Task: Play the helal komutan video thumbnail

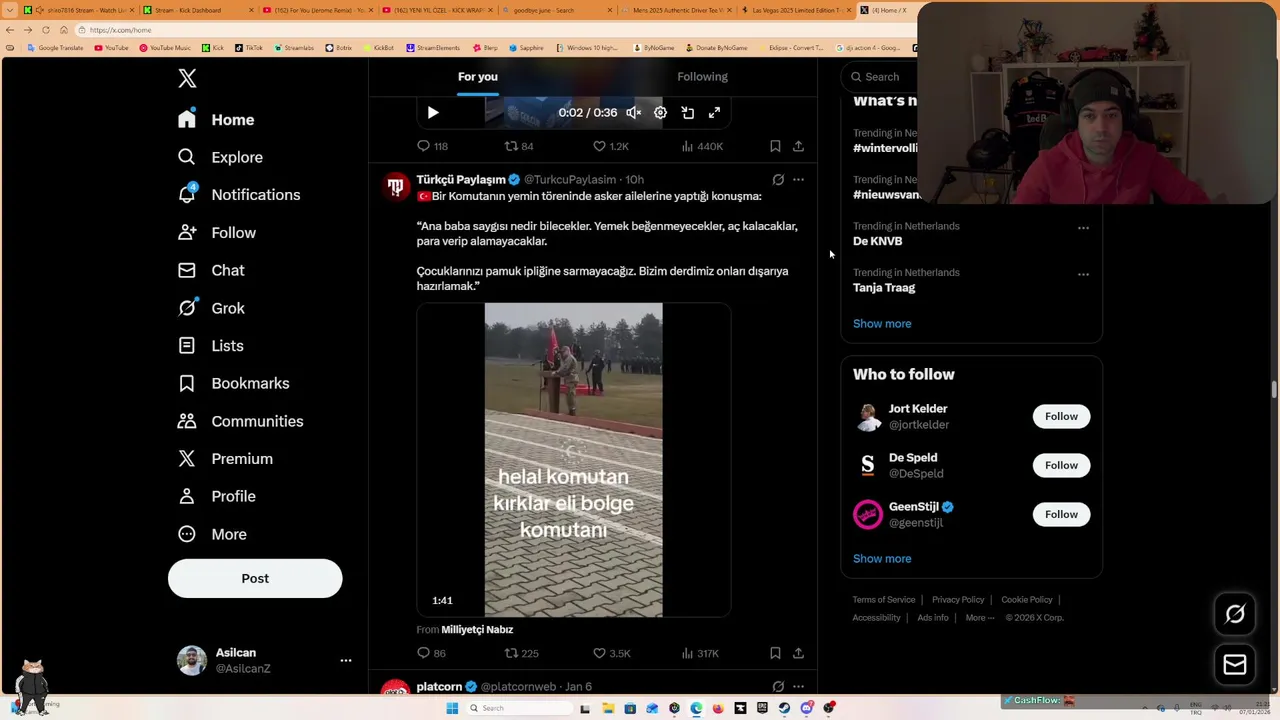Action: [573, 460]
